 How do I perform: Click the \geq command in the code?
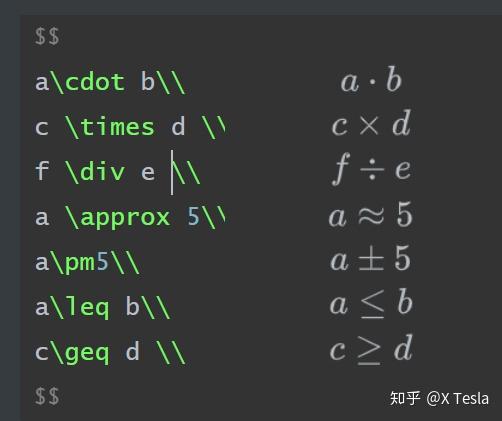(80, 352)
